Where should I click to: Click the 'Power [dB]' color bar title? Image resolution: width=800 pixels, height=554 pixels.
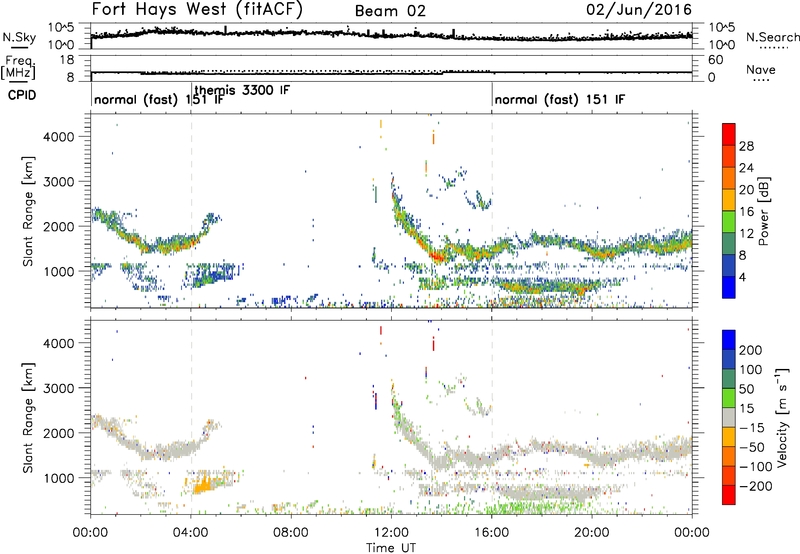click(x=764, y=211)
